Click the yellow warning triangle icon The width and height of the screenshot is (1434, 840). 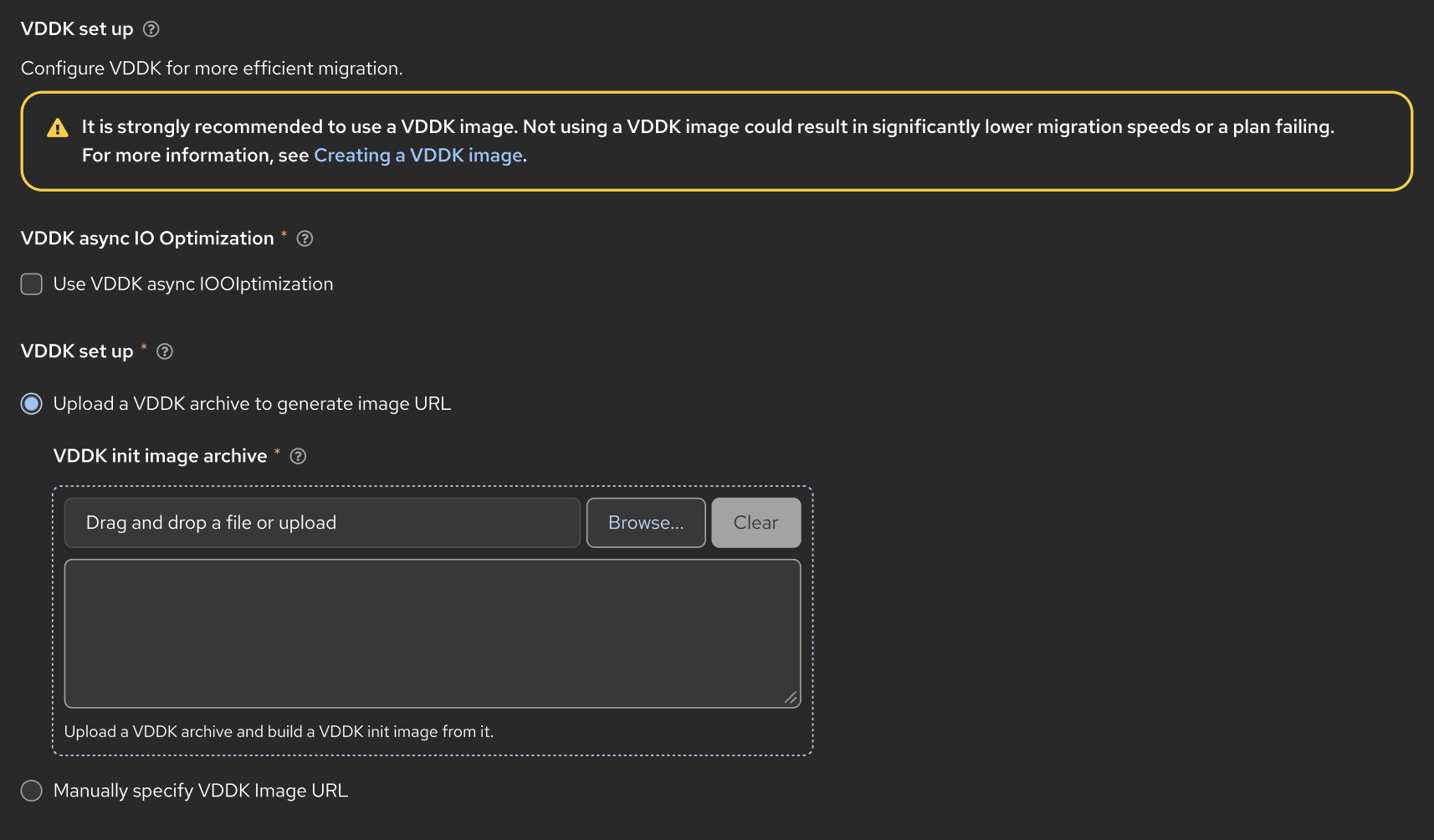point(58,128)
